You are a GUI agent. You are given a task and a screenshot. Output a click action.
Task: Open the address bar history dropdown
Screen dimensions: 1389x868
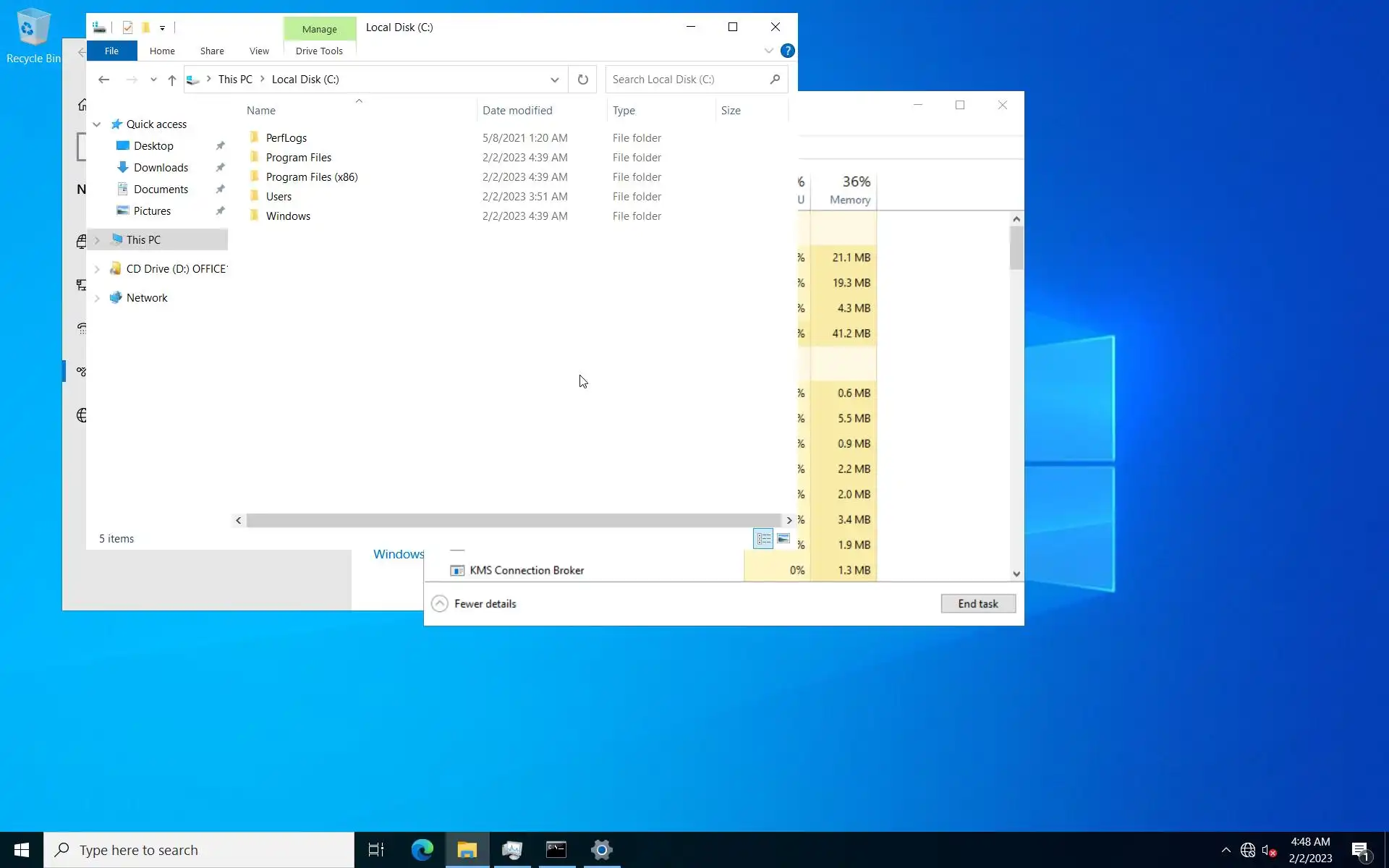tap(554, 80)
